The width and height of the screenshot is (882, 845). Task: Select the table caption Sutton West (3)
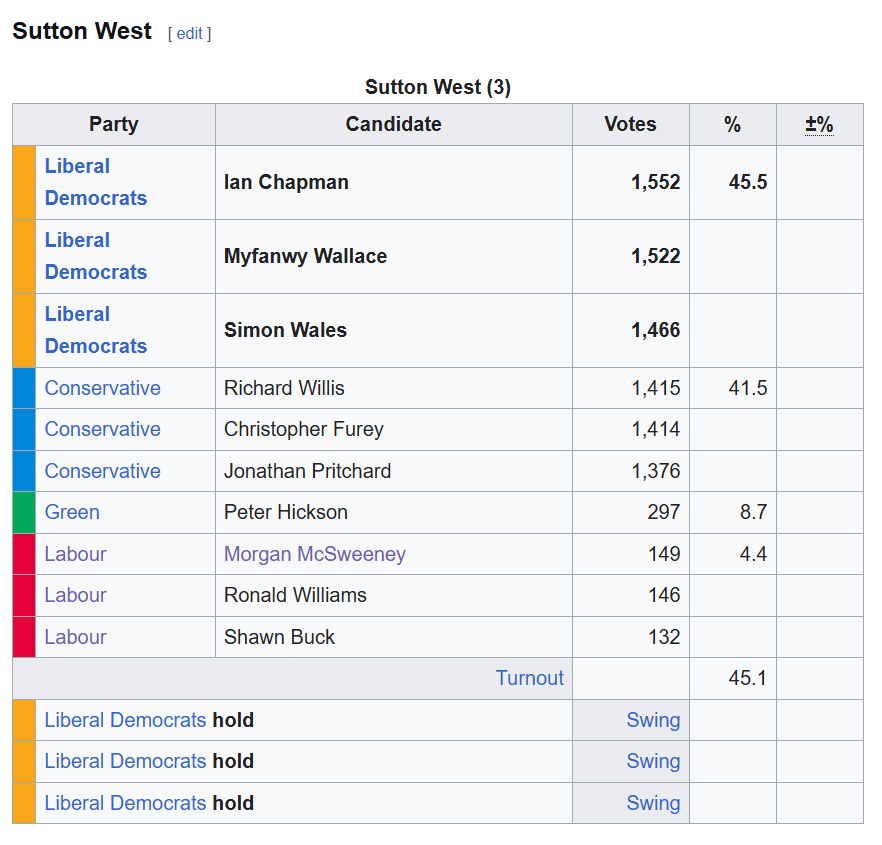tap(438, 87)
